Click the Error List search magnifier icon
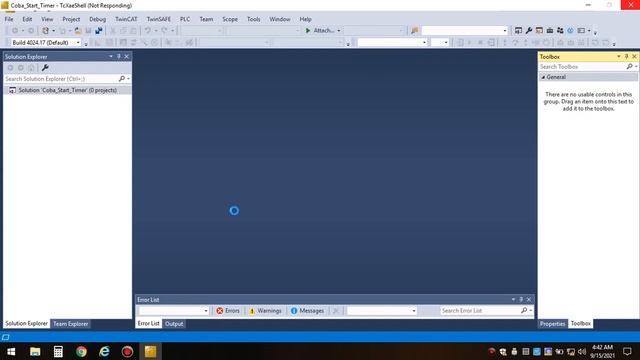This screenshot has width=640, height=360. click(x=524, y=311)
